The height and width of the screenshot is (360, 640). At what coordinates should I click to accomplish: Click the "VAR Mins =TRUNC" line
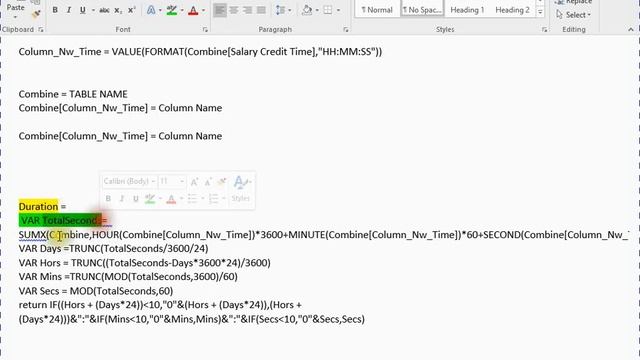tap(128, 277)
